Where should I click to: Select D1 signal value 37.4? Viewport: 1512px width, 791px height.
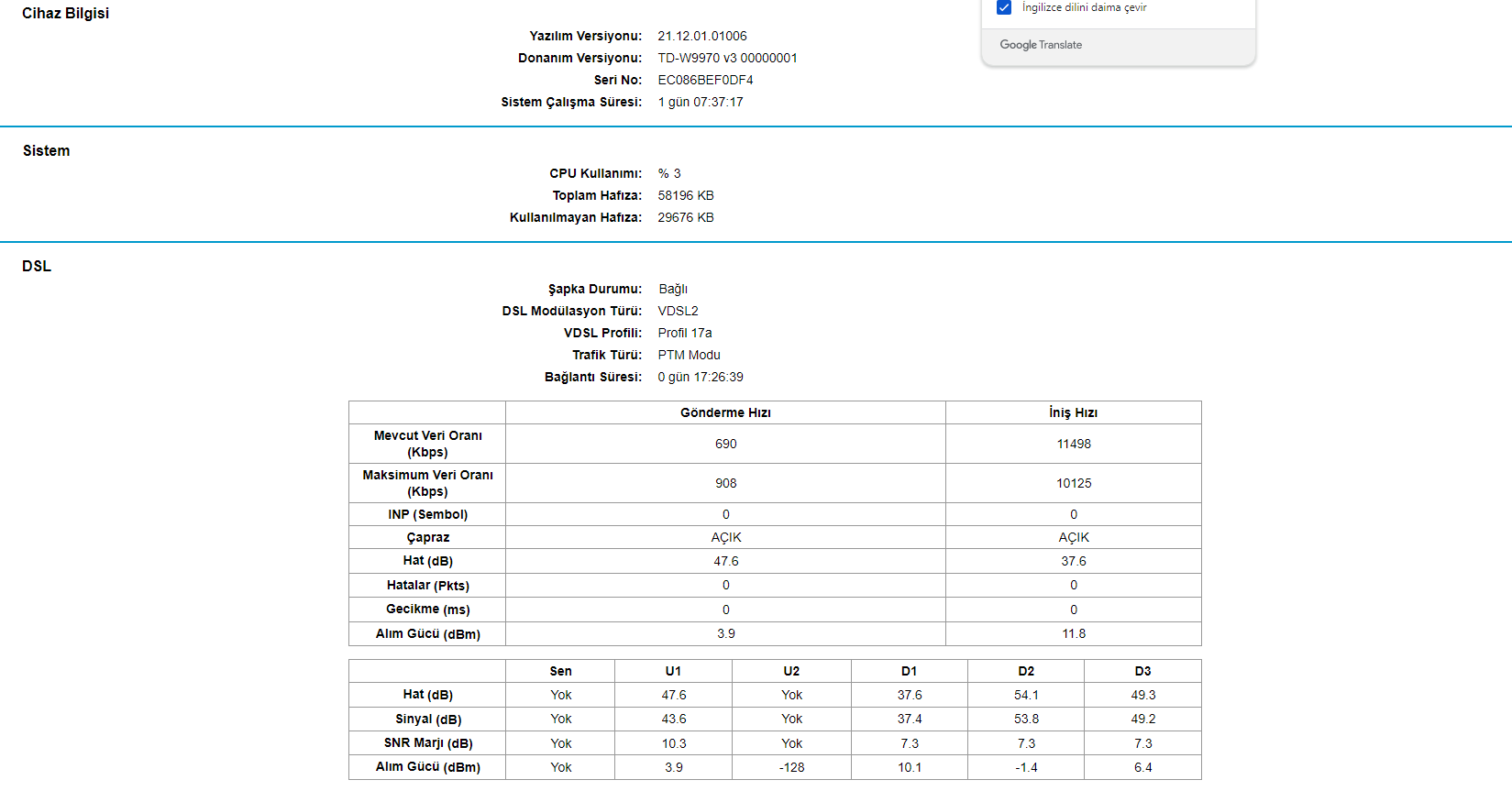910,719
